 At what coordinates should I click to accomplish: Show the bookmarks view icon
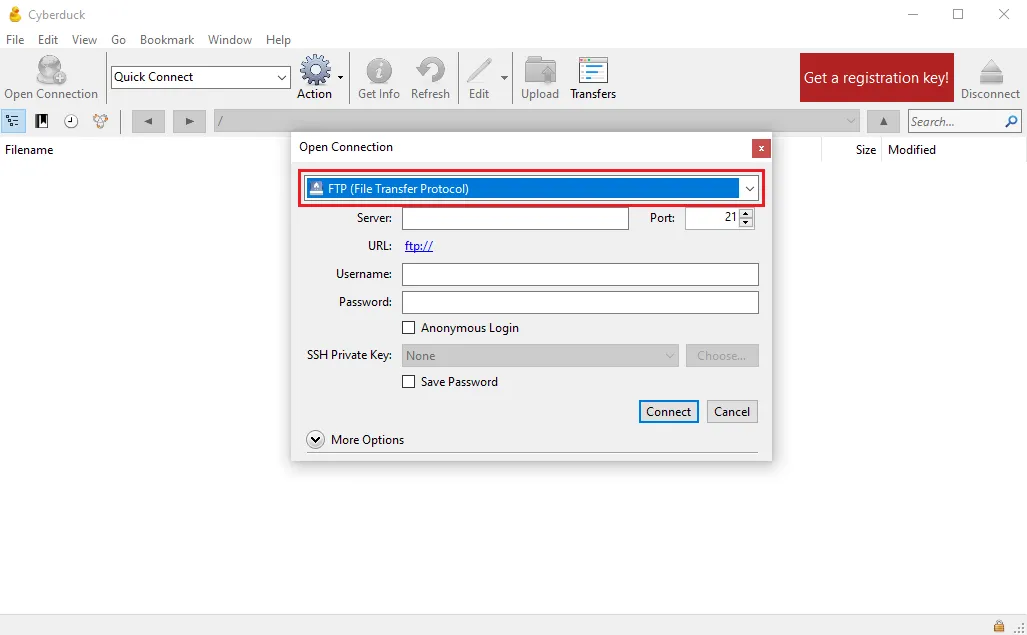(x=42, y=121)
